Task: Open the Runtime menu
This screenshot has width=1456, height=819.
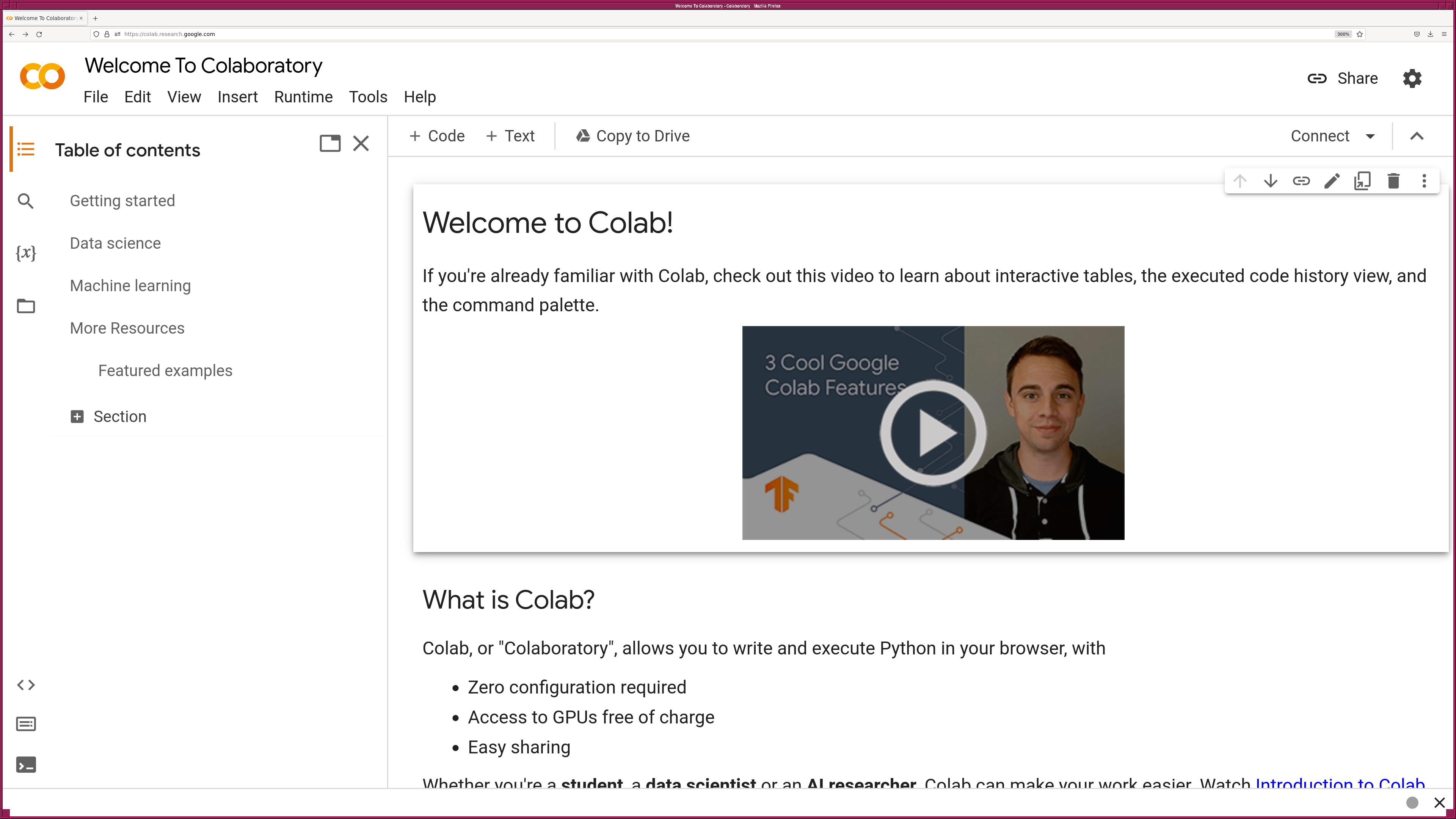Action: [303, 97]
